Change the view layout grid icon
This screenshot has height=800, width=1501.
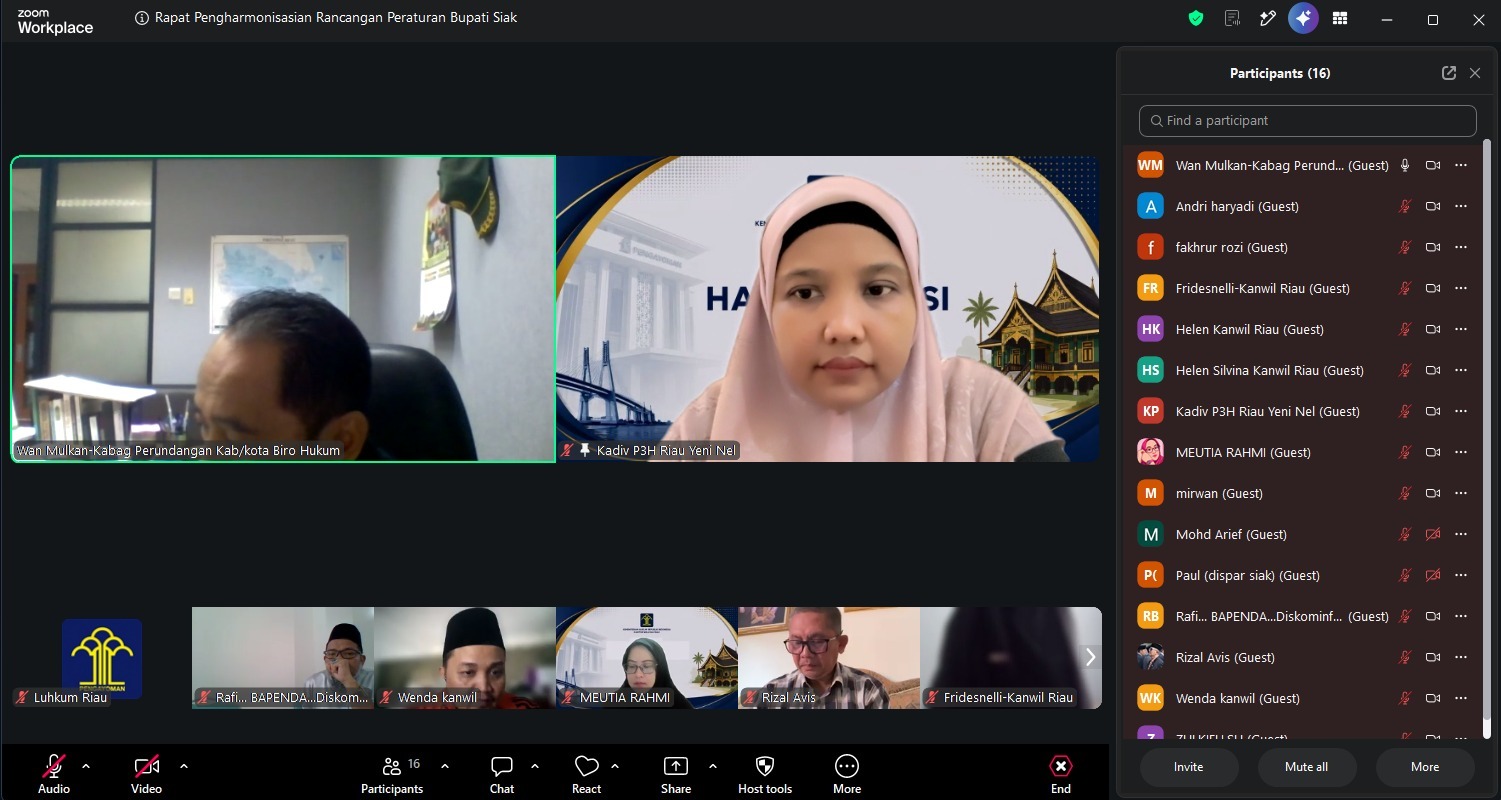(x=1340, y=18)
